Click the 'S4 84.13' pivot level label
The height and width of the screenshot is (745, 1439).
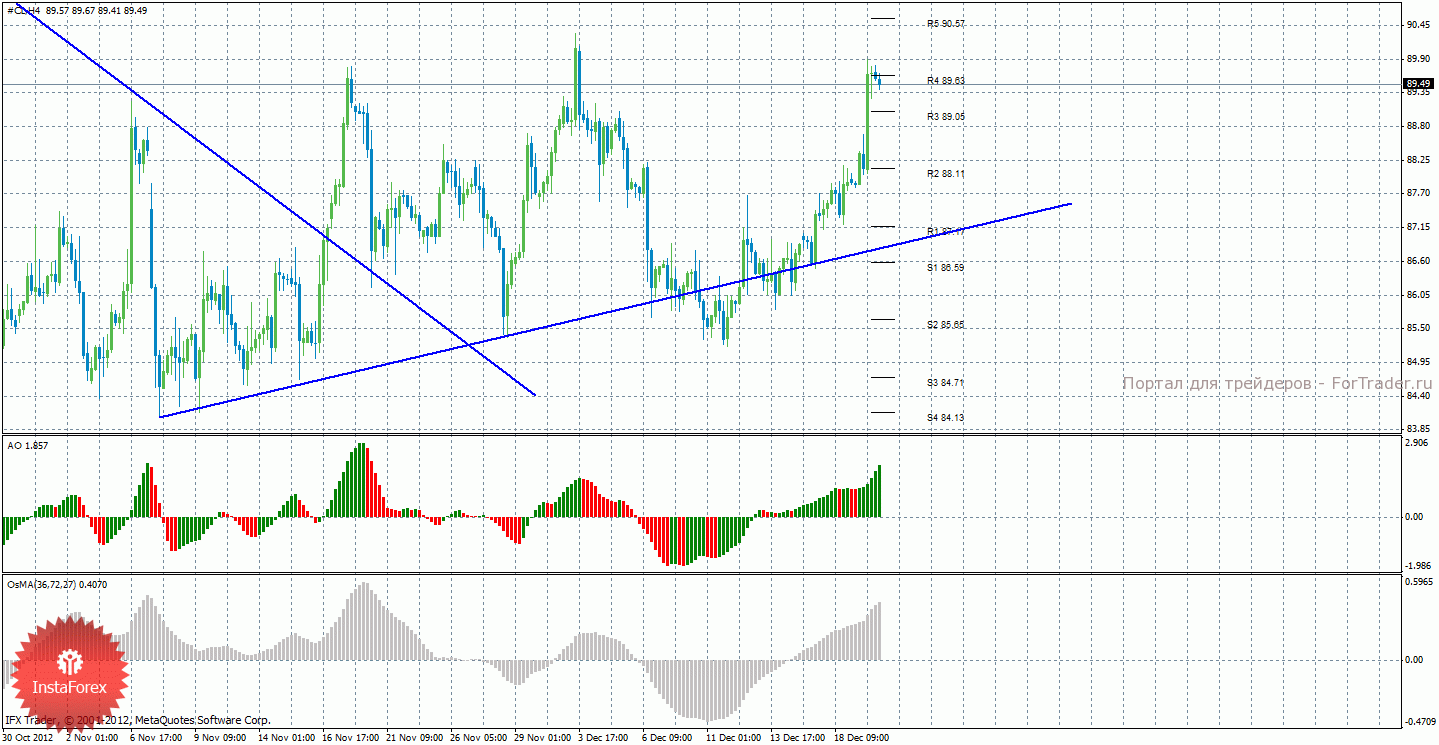[x=945, y=417]
